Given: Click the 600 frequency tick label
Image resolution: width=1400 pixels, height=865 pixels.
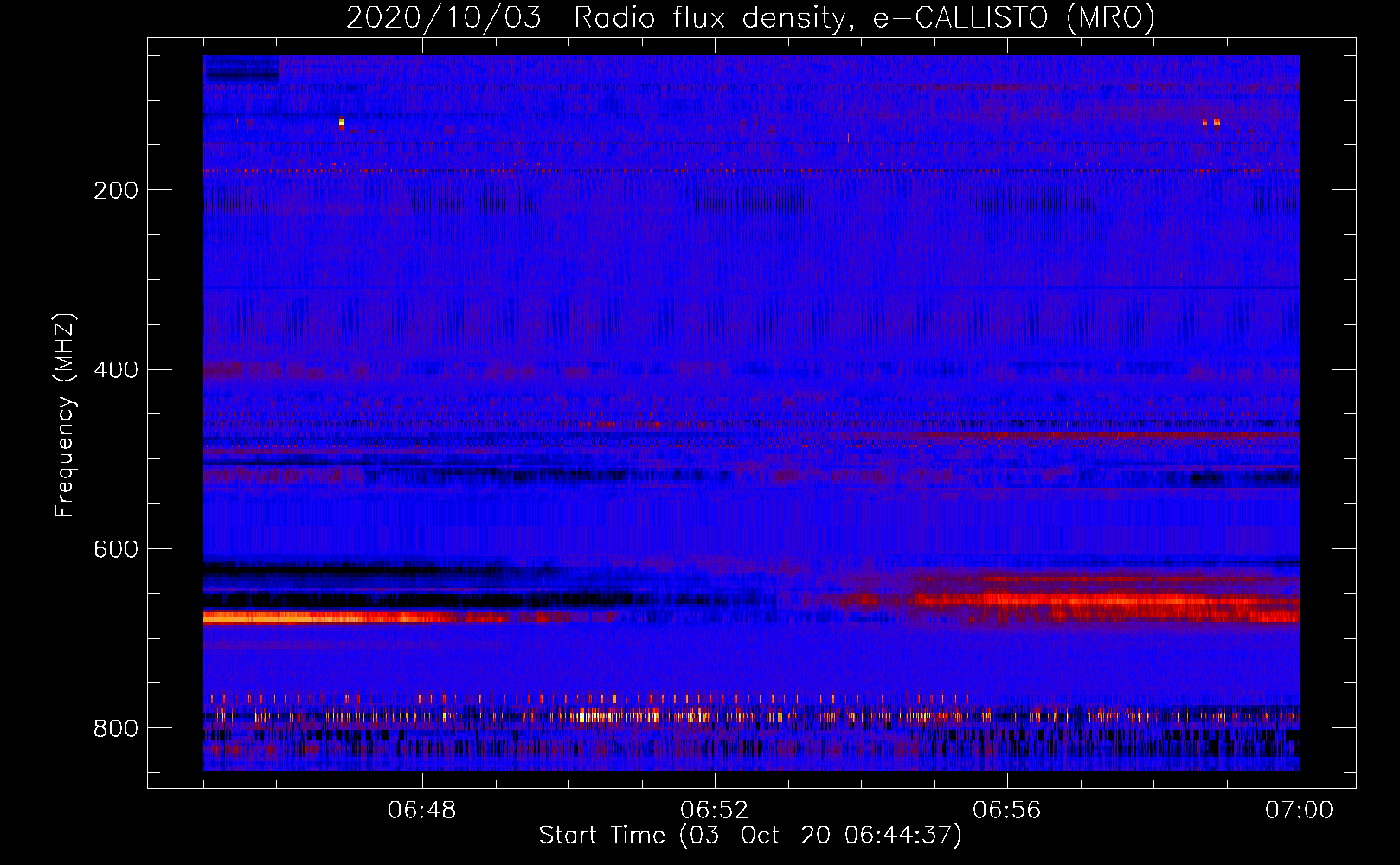Looking at the screenshot, I should click(116, 549).
